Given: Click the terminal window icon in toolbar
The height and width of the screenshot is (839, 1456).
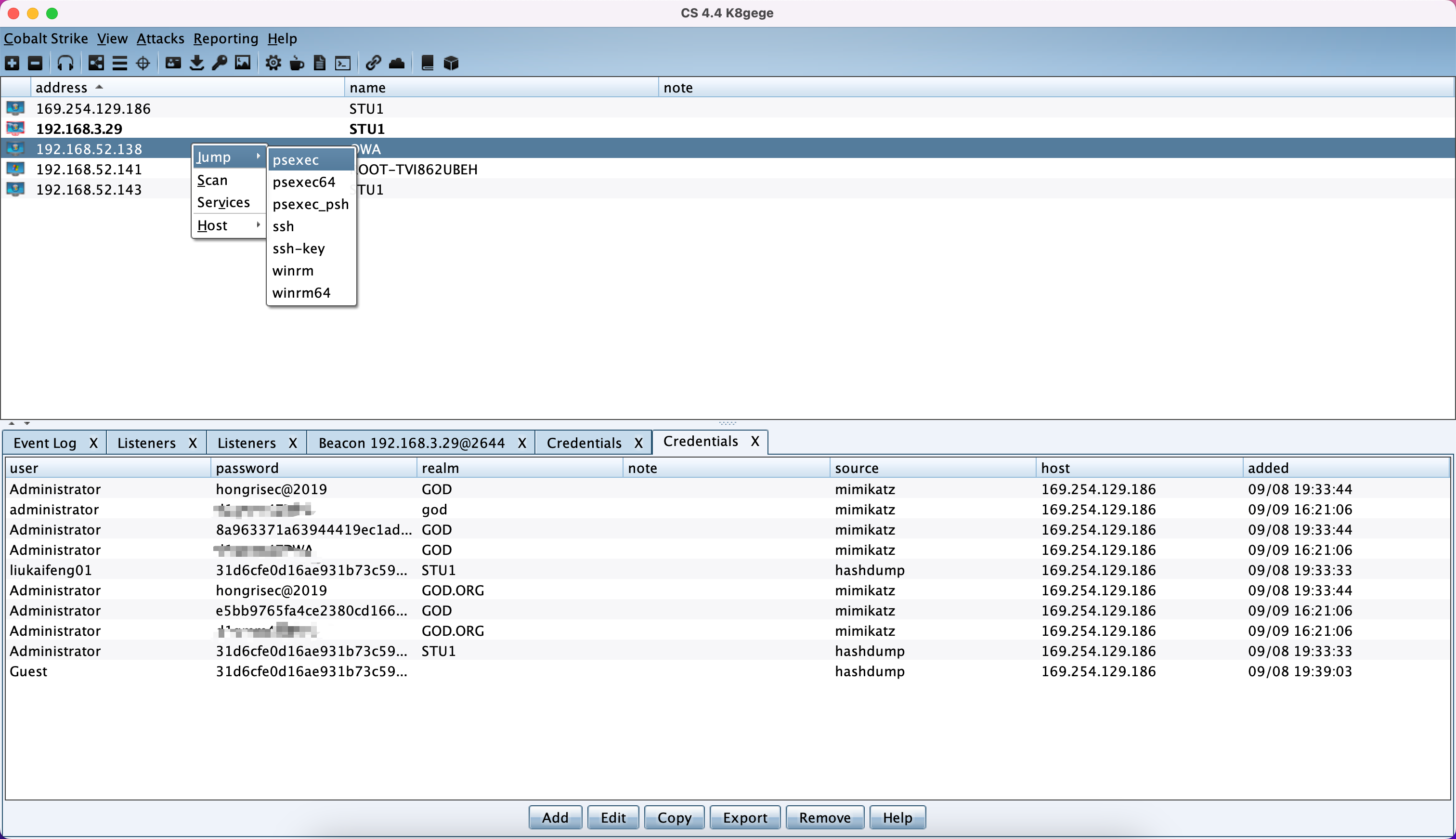Looking at the screenshot, I should [343, 63].
